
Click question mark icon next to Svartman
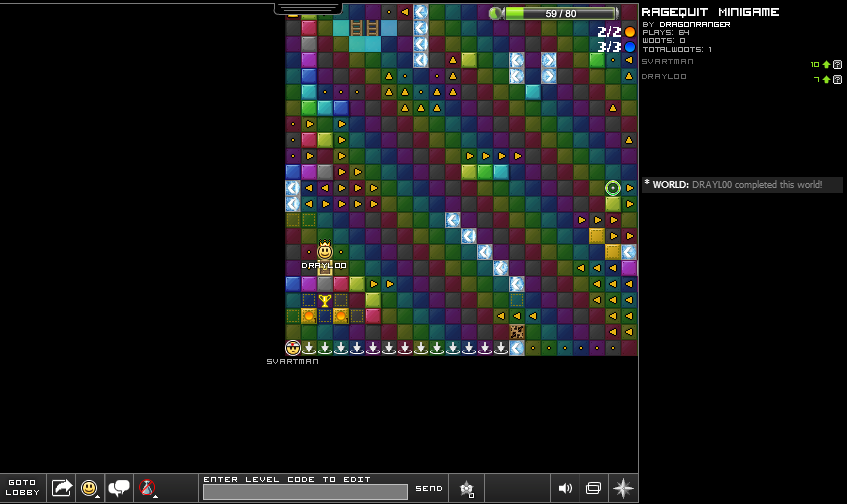coord(837,64)
